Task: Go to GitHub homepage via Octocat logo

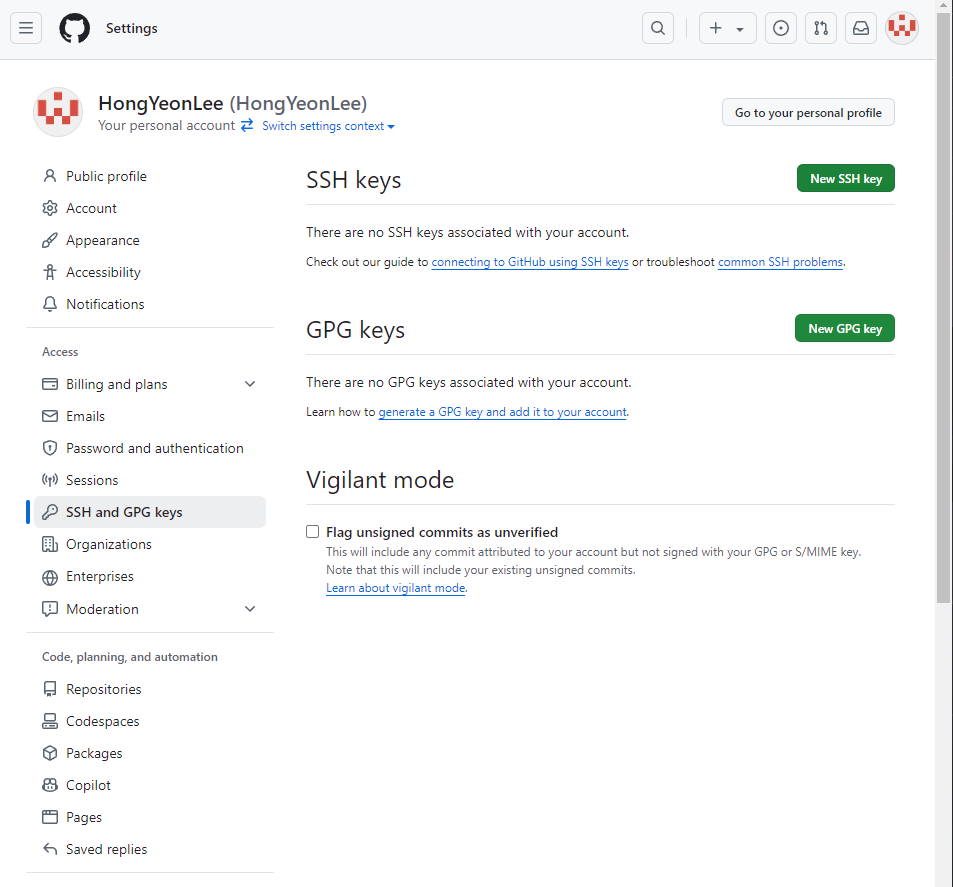Action: (x=74, y=28)
